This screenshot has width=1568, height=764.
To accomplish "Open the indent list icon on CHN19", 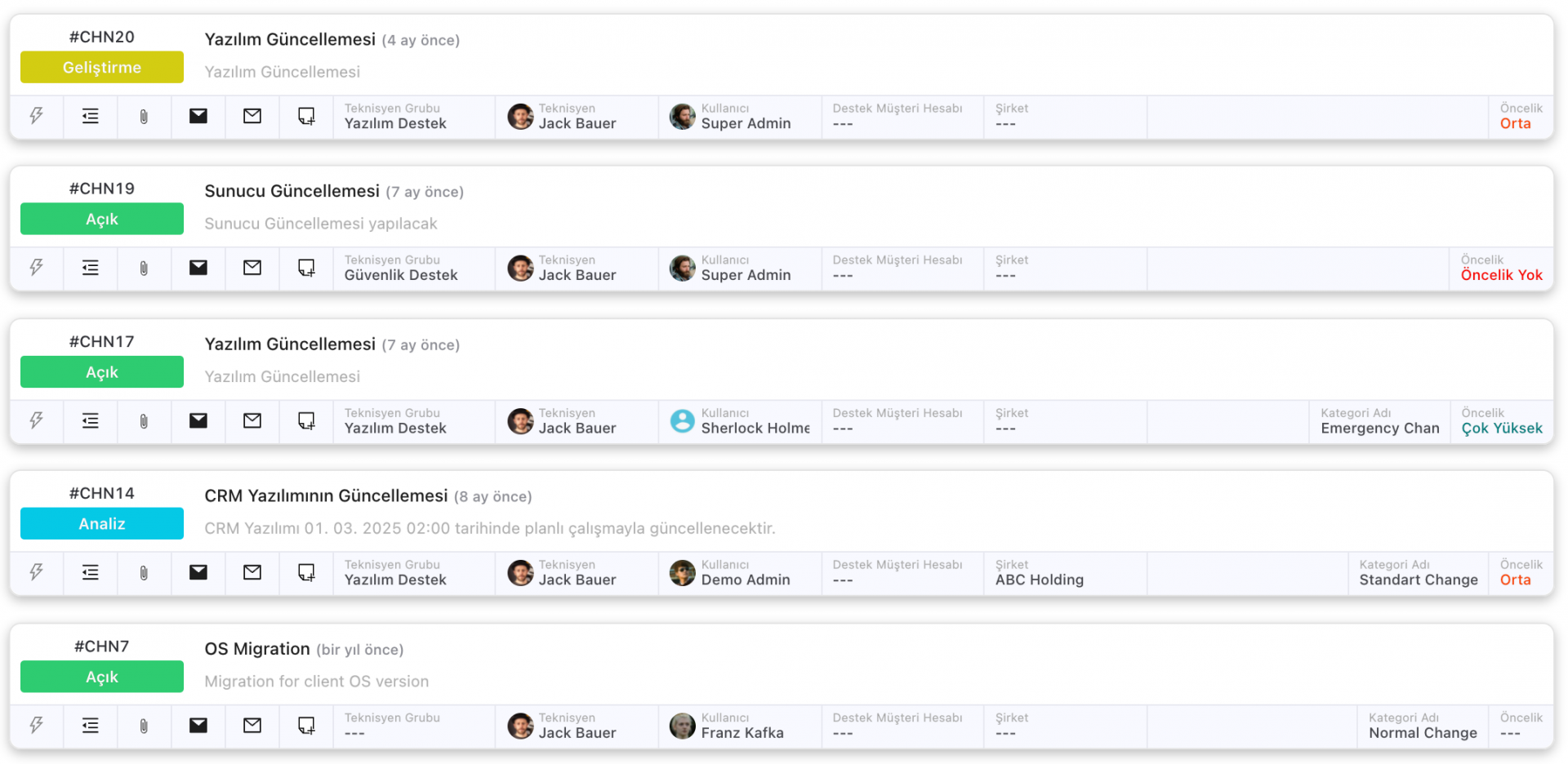I will (90, 268).
